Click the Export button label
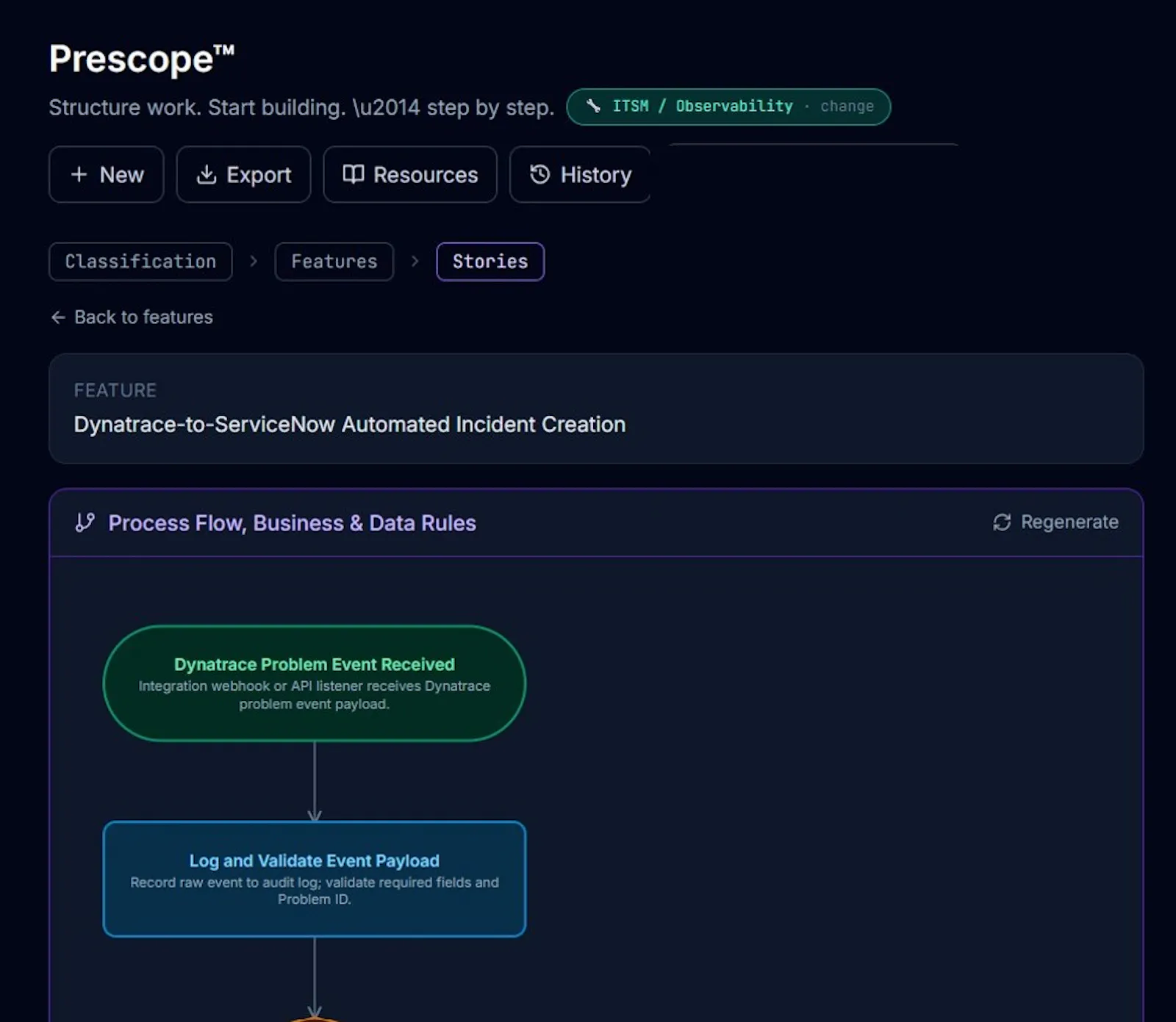The height and width of the screenshot is (1022, 1176). tap(259, 175)
